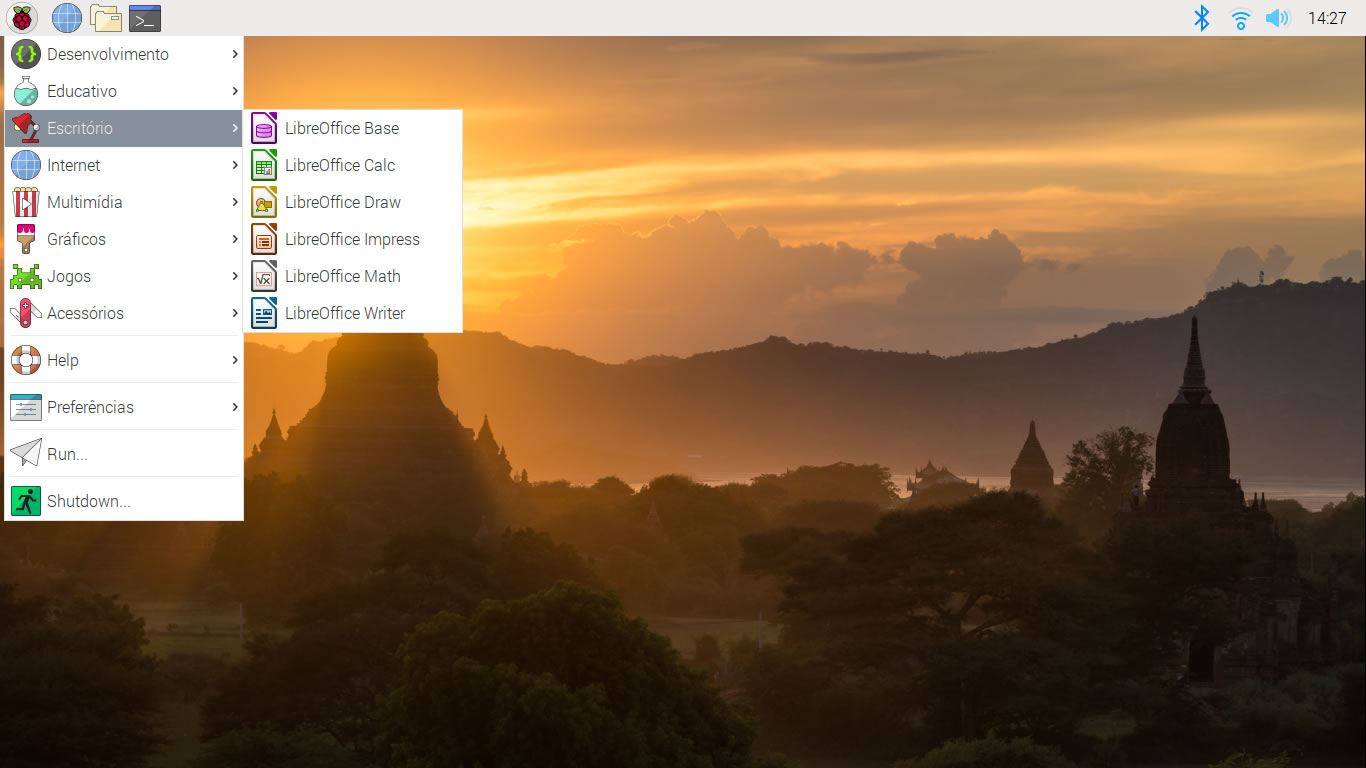Launch LibreOffice Impress from submenu text
1366x768 pixels.
tap(352, 239)
